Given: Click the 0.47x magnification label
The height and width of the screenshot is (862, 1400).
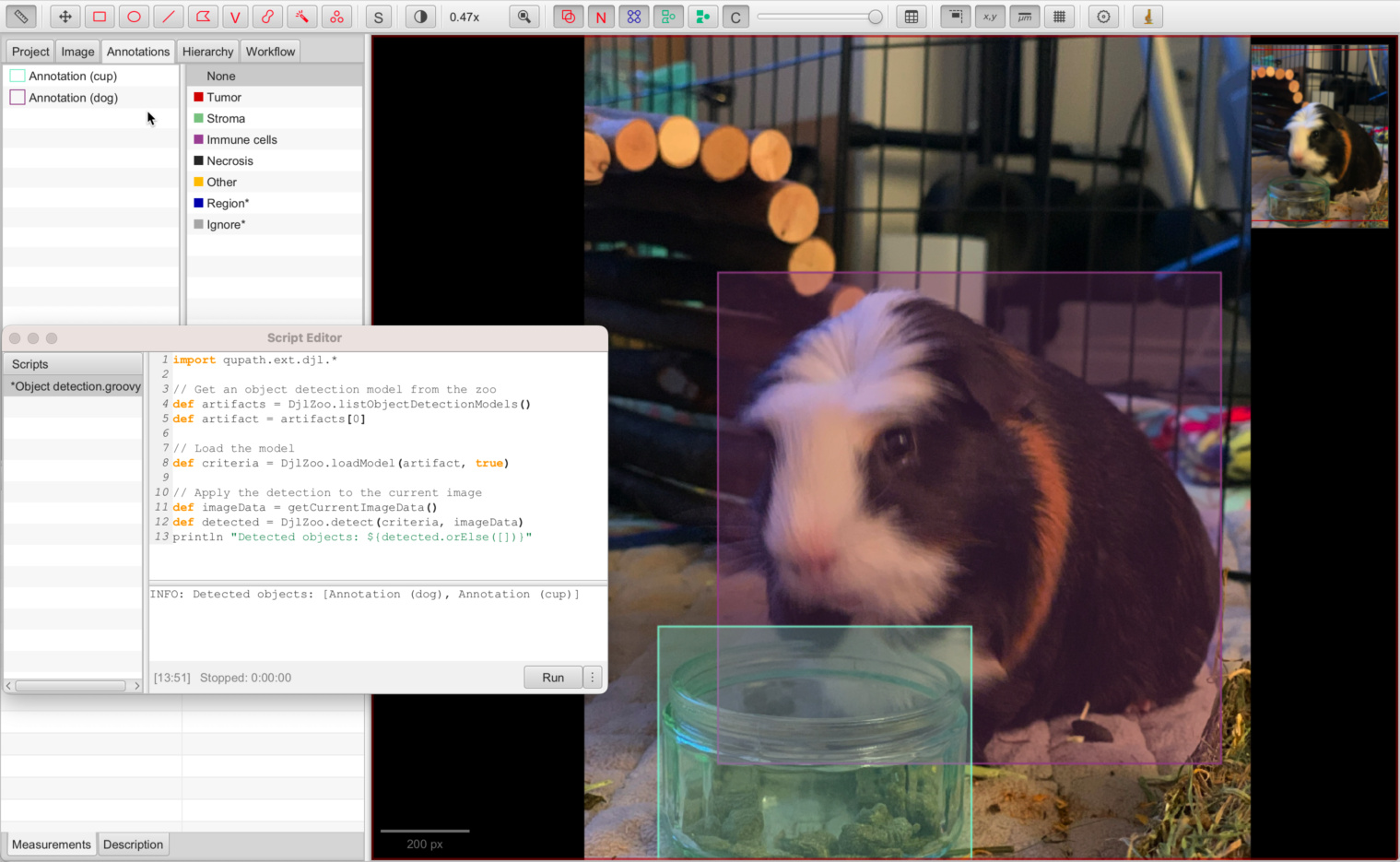Looking at the screenshot, I should point(465,17).
